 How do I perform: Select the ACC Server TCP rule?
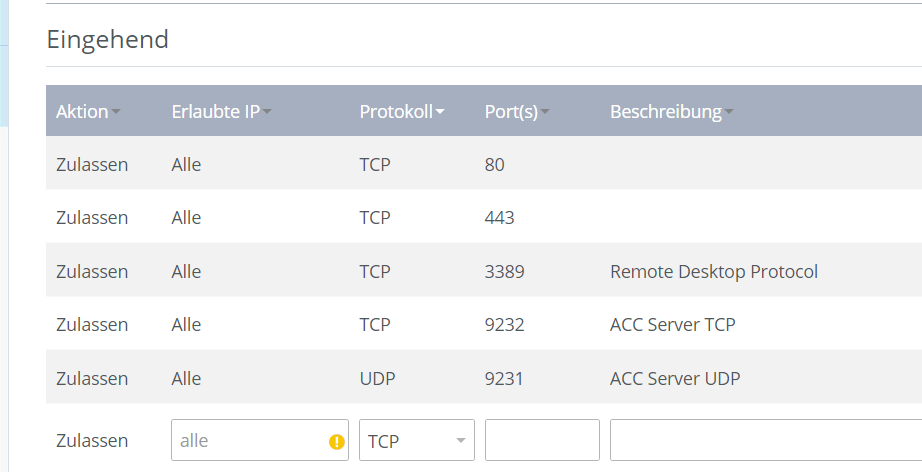point(484,324)
